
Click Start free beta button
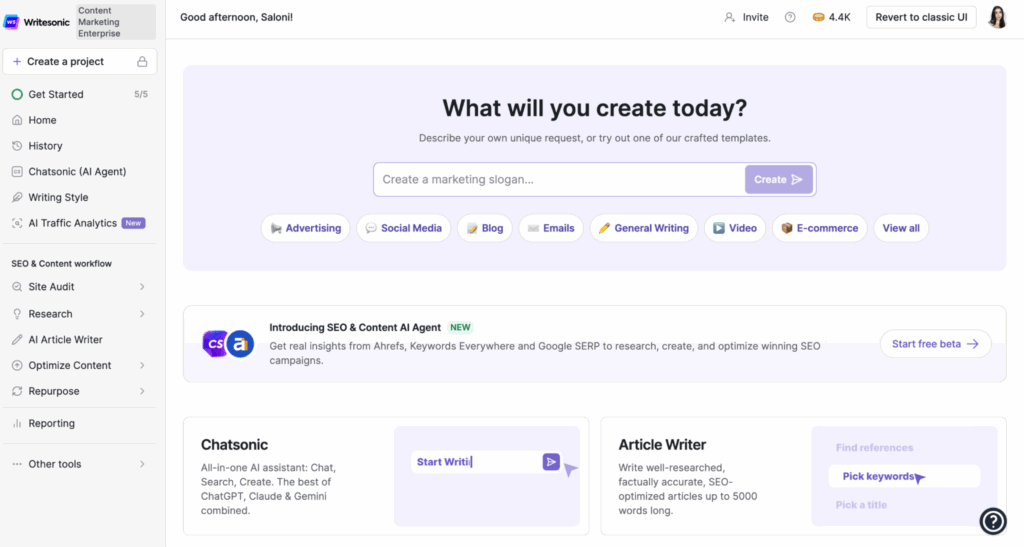tap(935, 344)
